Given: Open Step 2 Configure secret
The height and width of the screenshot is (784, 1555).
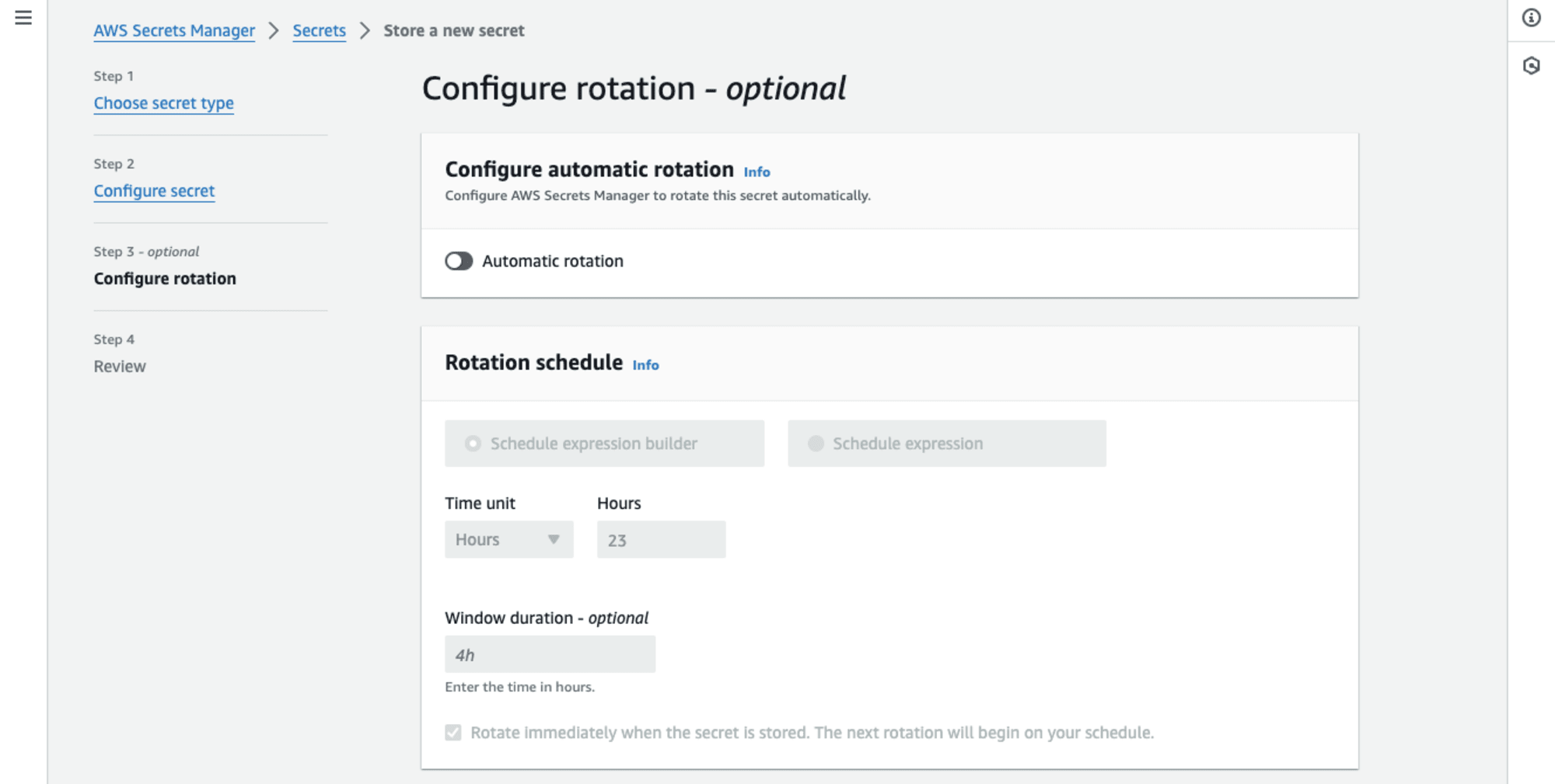Looking at the screenshot, I should click(x=154, y=190).
